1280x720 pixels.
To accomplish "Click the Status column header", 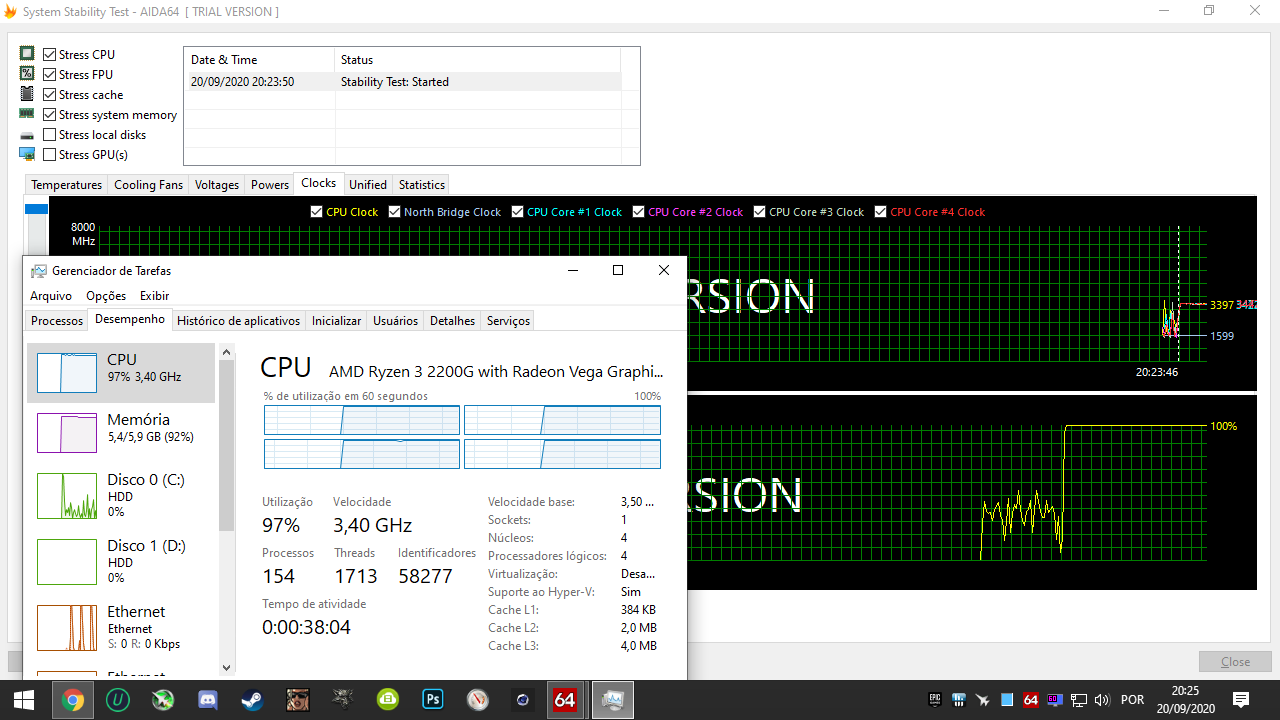I will point(478,60).
